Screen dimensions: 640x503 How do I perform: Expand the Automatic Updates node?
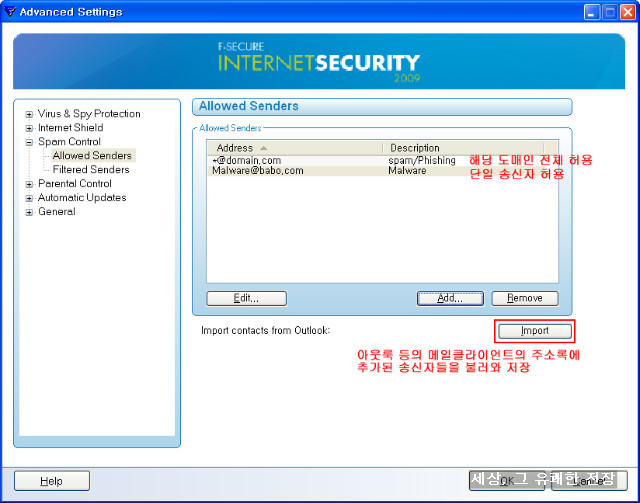pyautogui.click(x=29, y=198)
